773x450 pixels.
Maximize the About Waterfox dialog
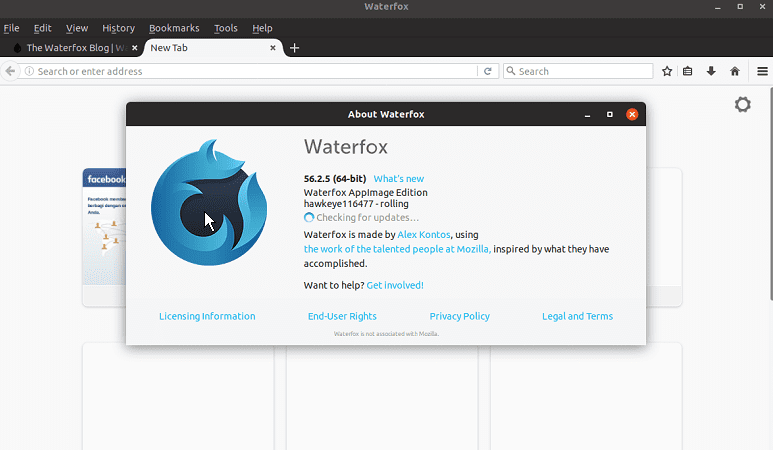click(610, 114)
